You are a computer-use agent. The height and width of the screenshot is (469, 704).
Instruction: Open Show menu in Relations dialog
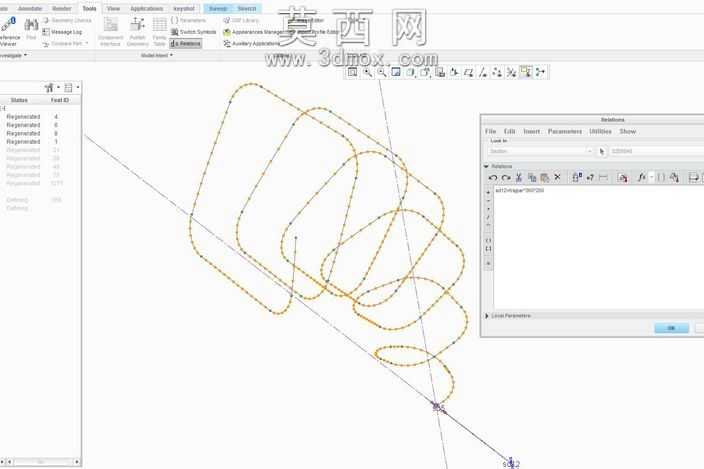tap(628, 131)
